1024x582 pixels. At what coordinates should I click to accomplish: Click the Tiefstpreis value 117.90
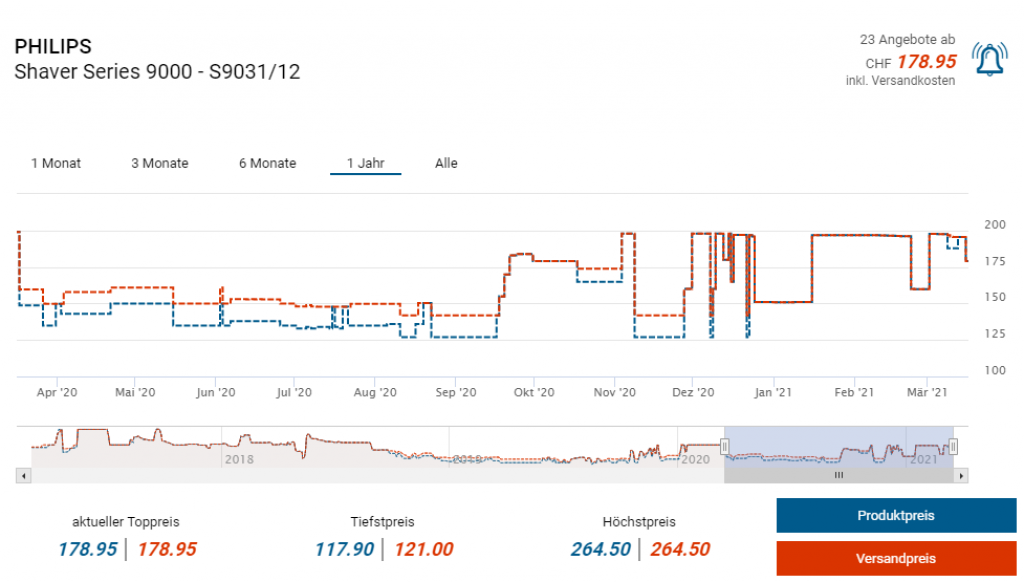[x=345, y=549]
